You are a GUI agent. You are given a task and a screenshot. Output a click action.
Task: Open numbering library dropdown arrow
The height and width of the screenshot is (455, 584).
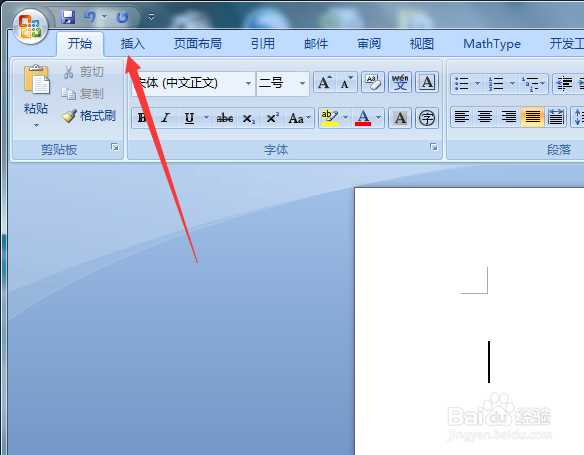512,83
